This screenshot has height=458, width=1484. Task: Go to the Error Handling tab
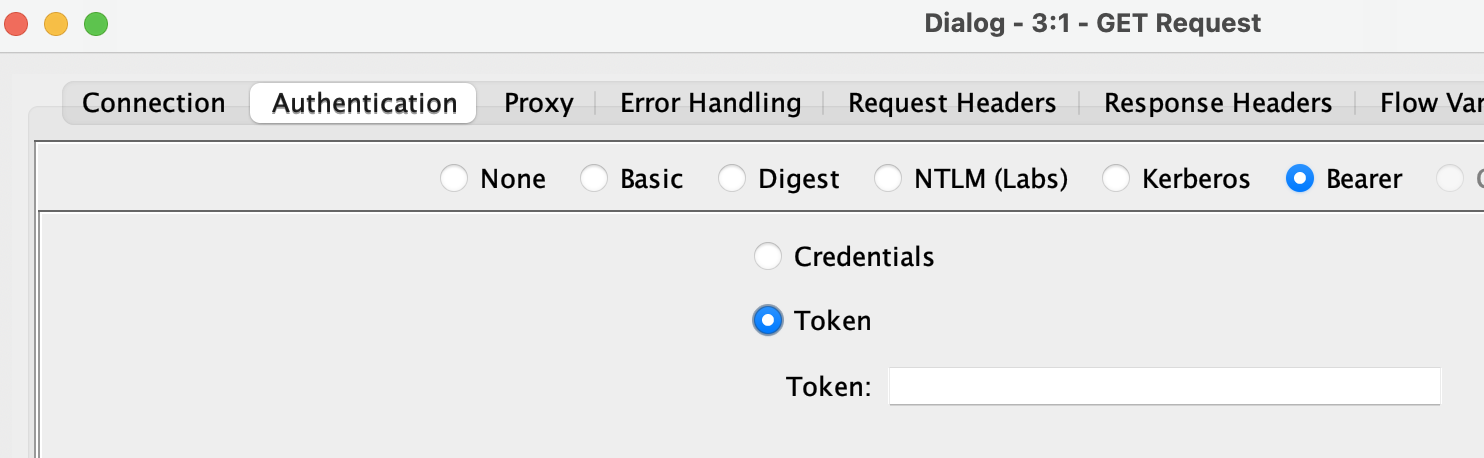tap(710, 103)
